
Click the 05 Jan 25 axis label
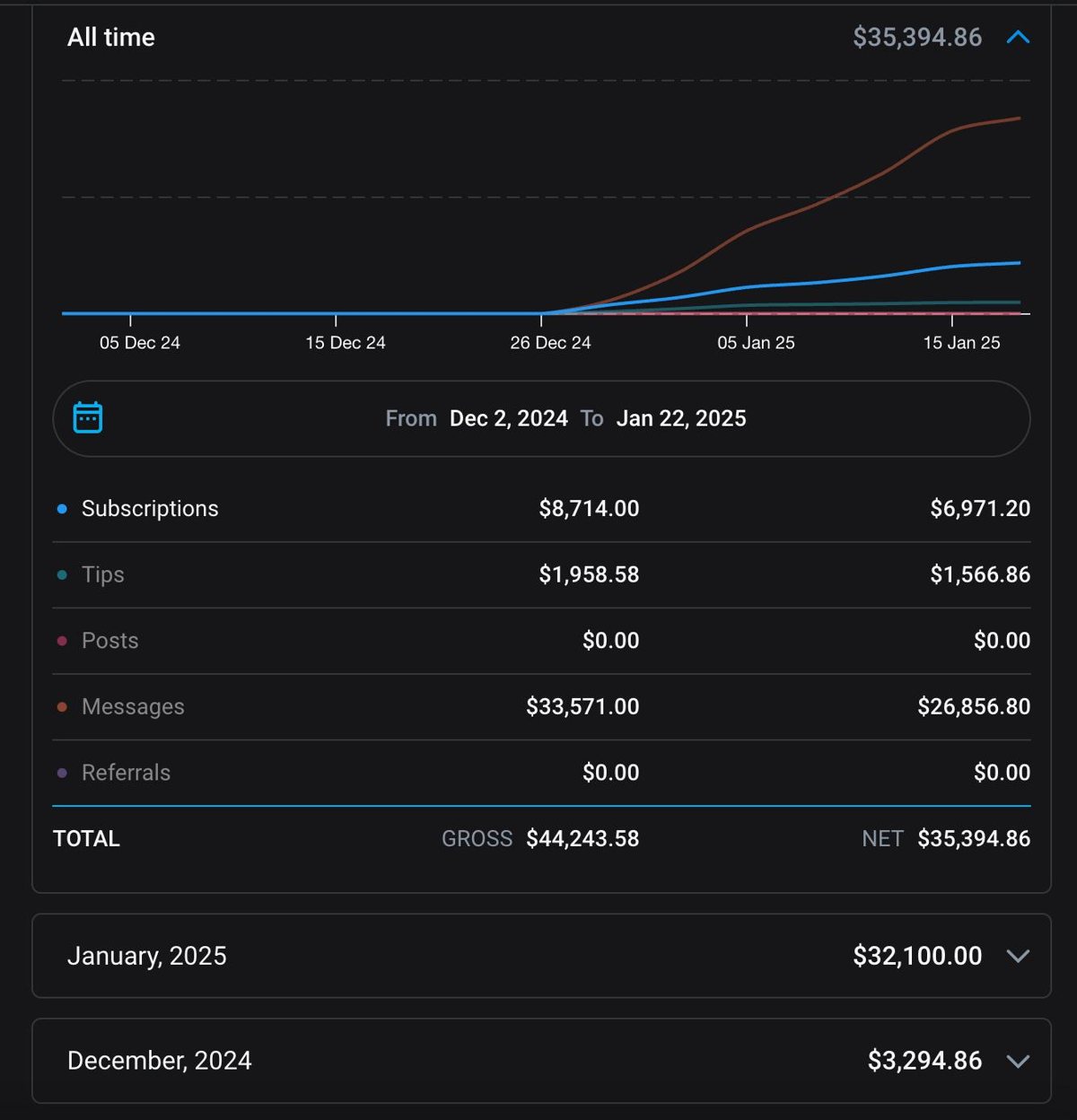[x=756, y=343]
